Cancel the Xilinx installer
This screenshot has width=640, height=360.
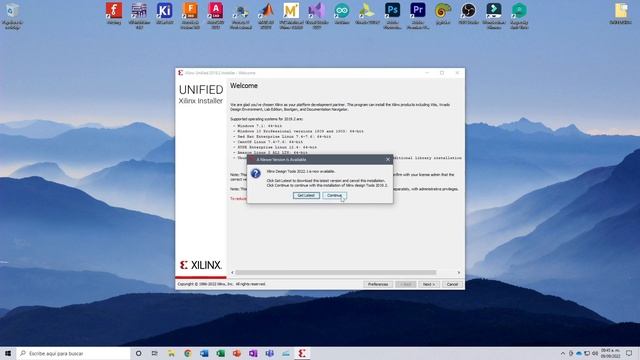click(x=452, y=284)
